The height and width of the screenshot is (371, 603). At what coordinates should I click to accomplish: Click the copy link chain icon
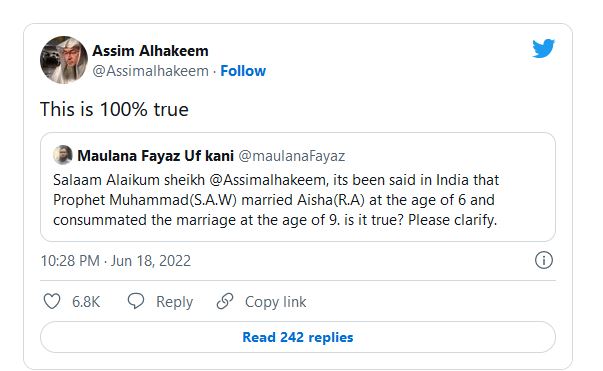click(x=225, y=301)
